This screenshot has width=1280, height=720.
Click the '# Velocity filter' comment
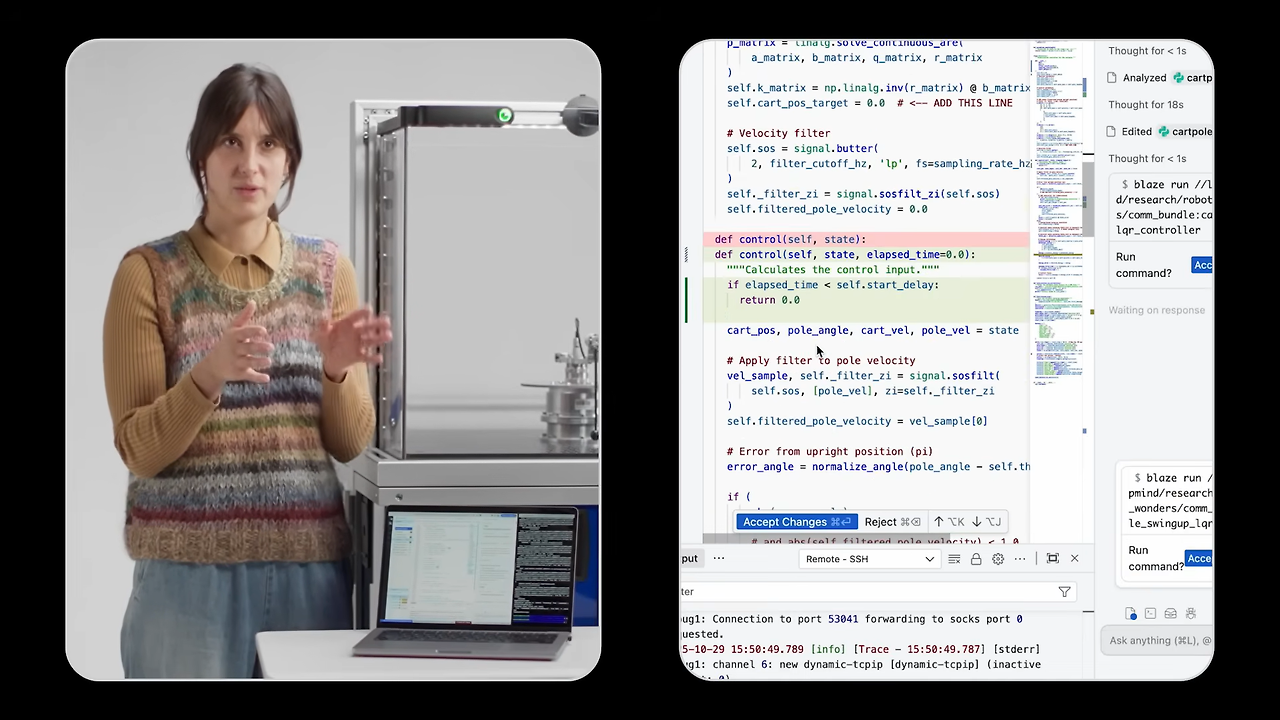(778, 133)
